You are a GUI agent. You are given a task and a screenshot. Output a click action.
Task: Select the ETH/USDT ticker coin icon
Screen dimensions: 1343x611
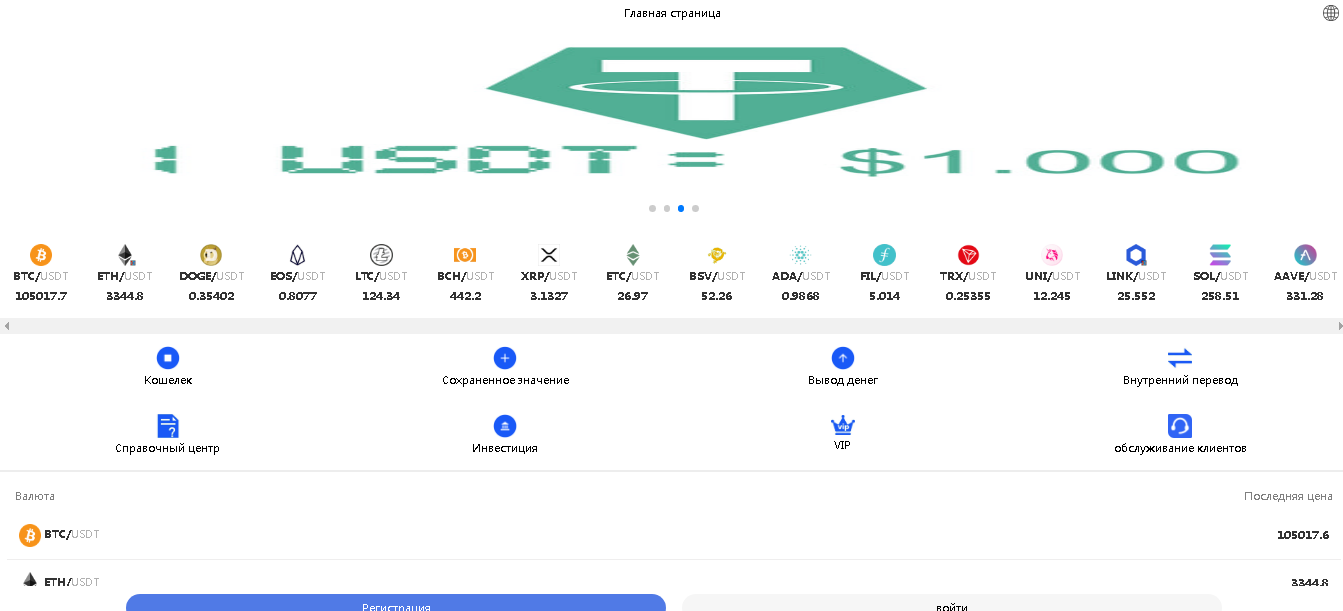(x=126, y=255)
